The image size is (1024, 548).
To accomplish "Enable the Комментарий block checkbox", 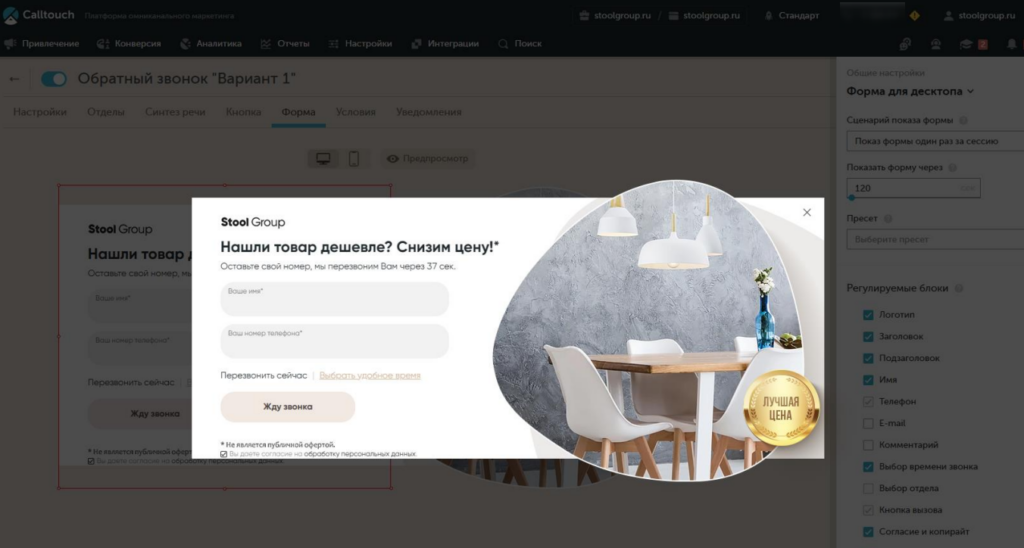I will tap(868, 445).
